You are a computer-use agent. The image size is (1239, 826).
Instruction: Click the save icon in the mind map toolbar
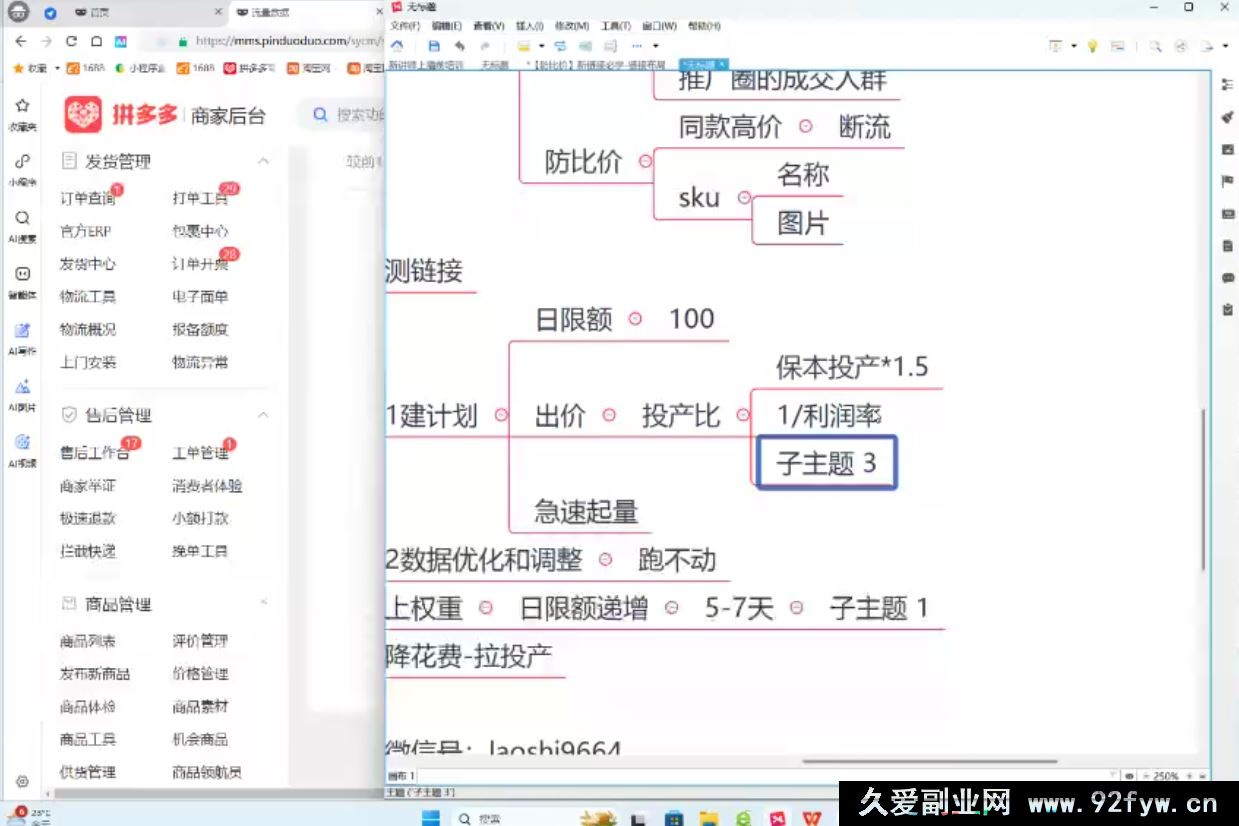point(434,46)
